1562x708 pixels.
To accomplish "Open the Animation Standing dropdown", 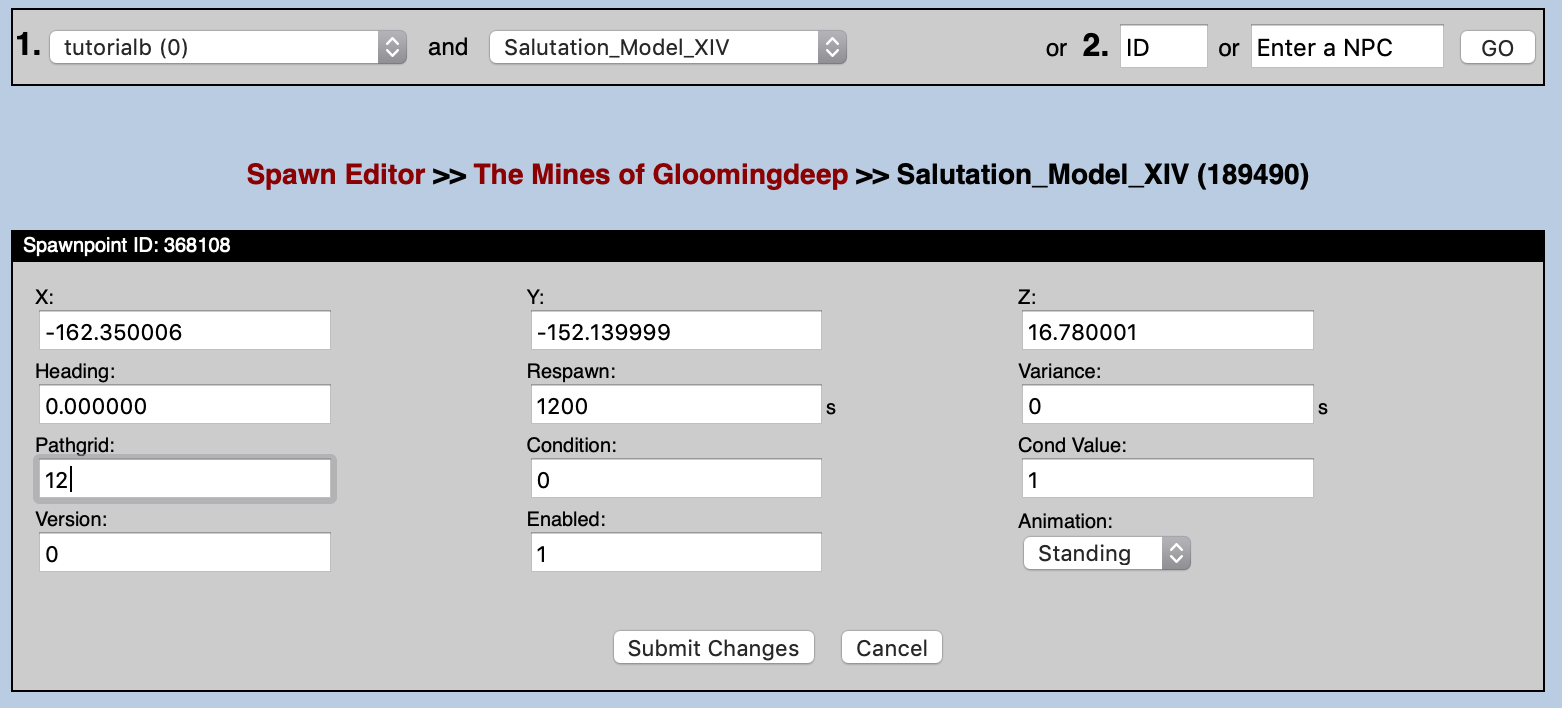I will pyautogui.click(x=1106, y=553).
